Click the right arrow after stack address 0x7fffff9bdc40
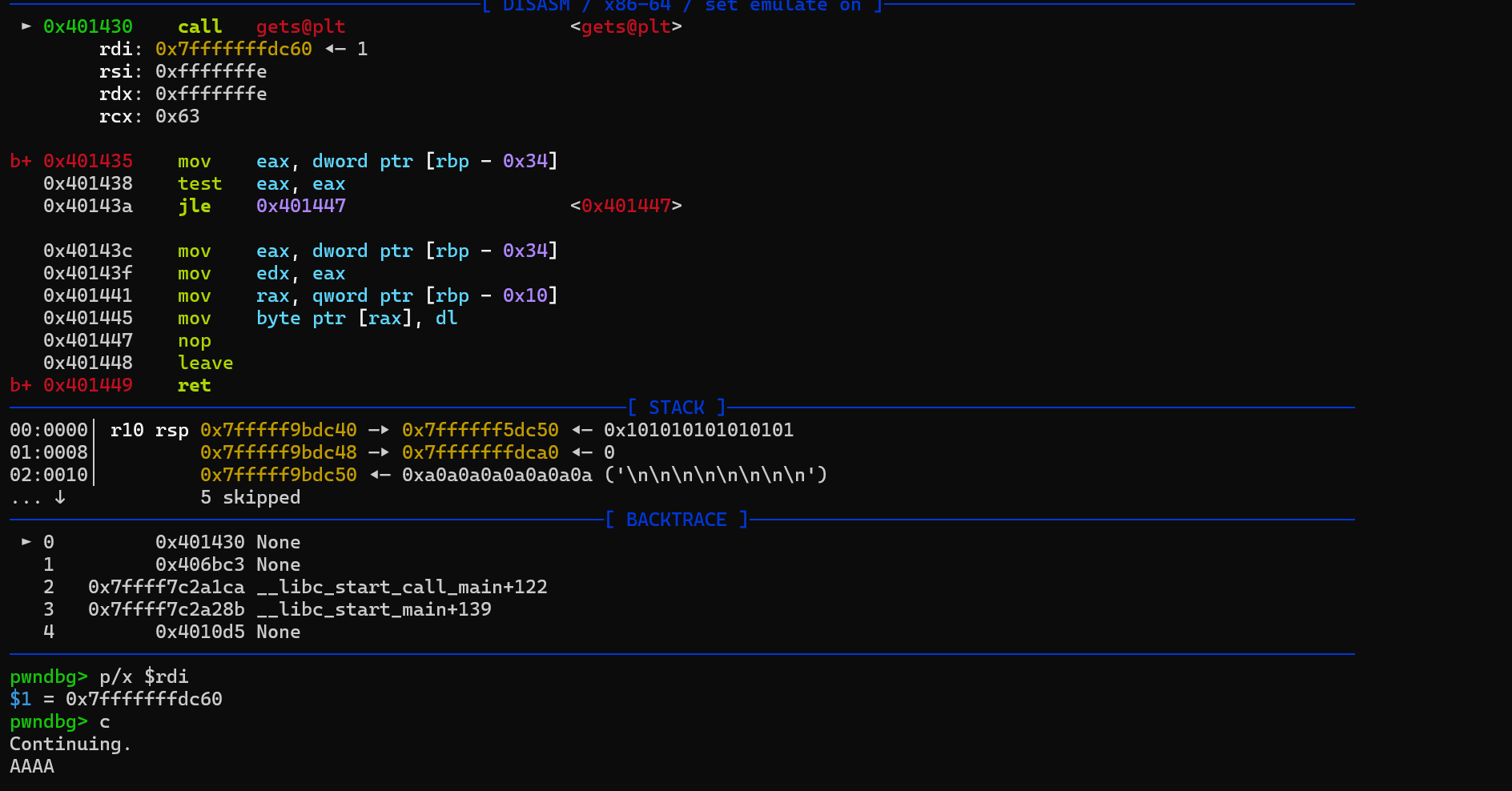The image size is (1512, 791). click(379, 430)
